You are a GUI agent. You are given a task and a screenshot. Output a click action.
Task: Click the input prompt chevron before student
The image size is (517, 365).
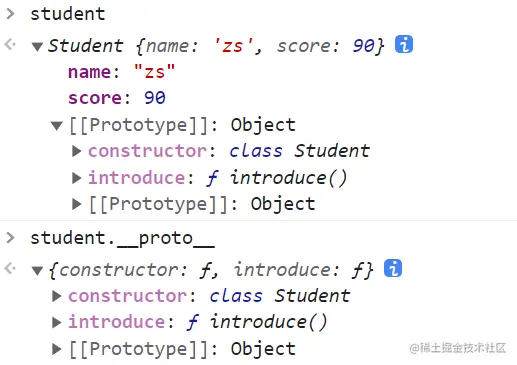pos(11,14)
